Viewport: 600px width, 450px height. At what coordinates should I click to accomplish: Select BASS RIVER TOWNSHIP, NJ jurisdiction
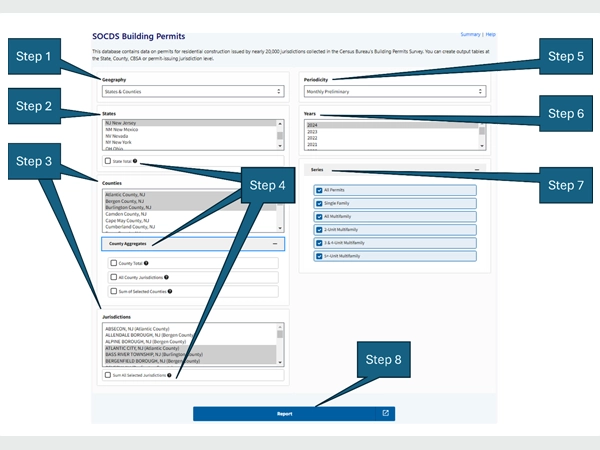190,355
